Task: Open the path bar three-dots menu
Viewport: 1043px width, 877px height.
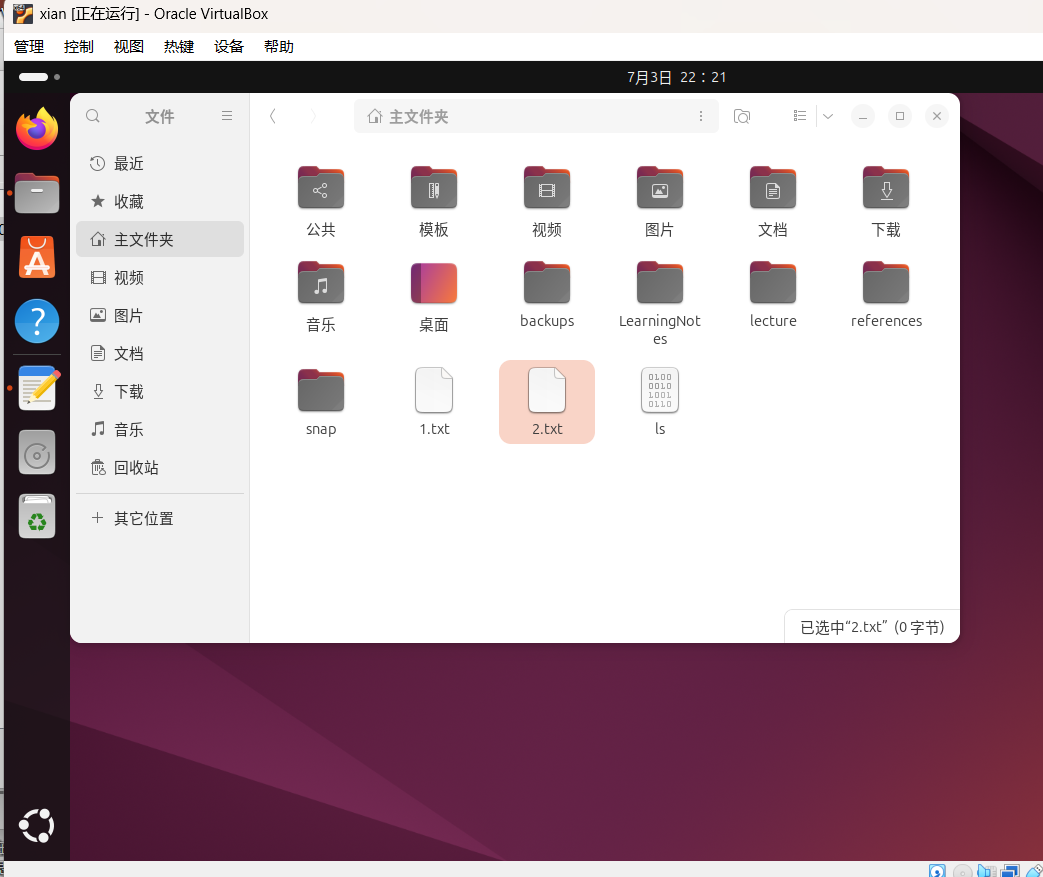Action: tap(700, 116)
